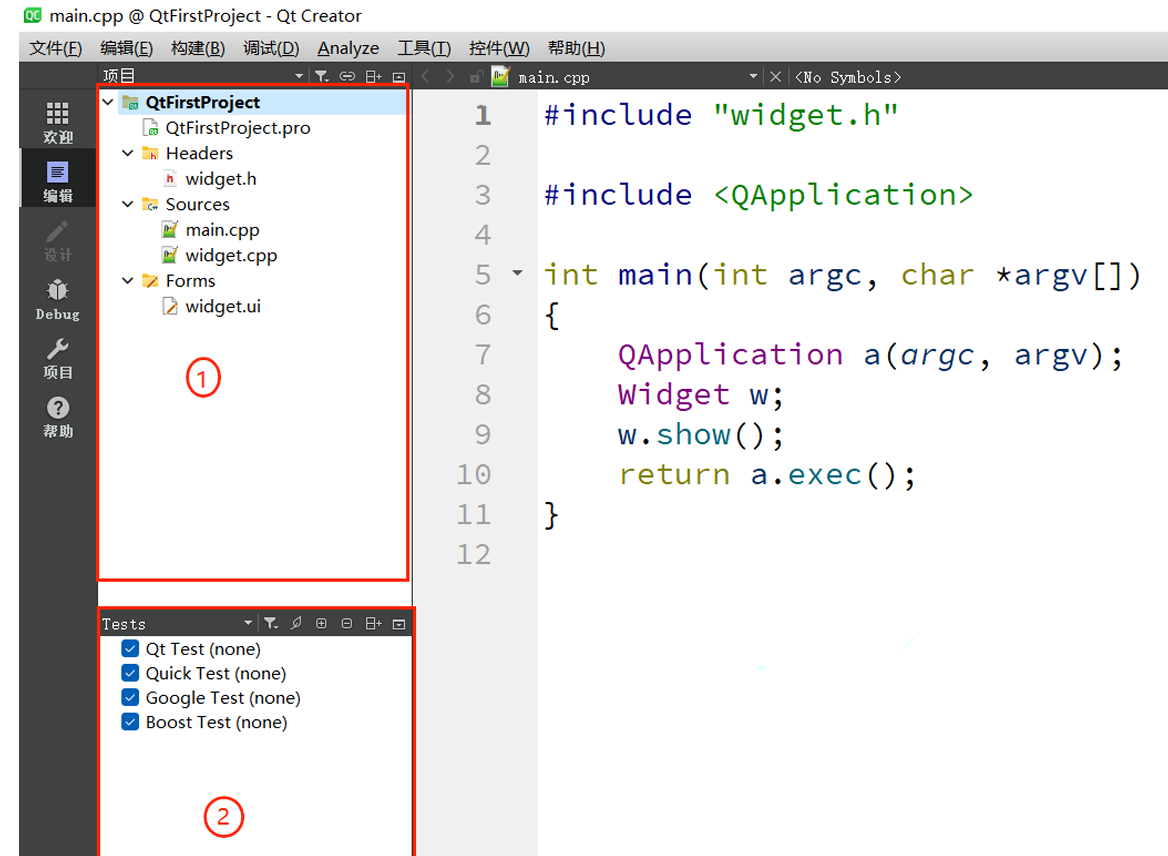Open the Analyze menu
This screenshot has width=1168, height=856.
point(348,48)
